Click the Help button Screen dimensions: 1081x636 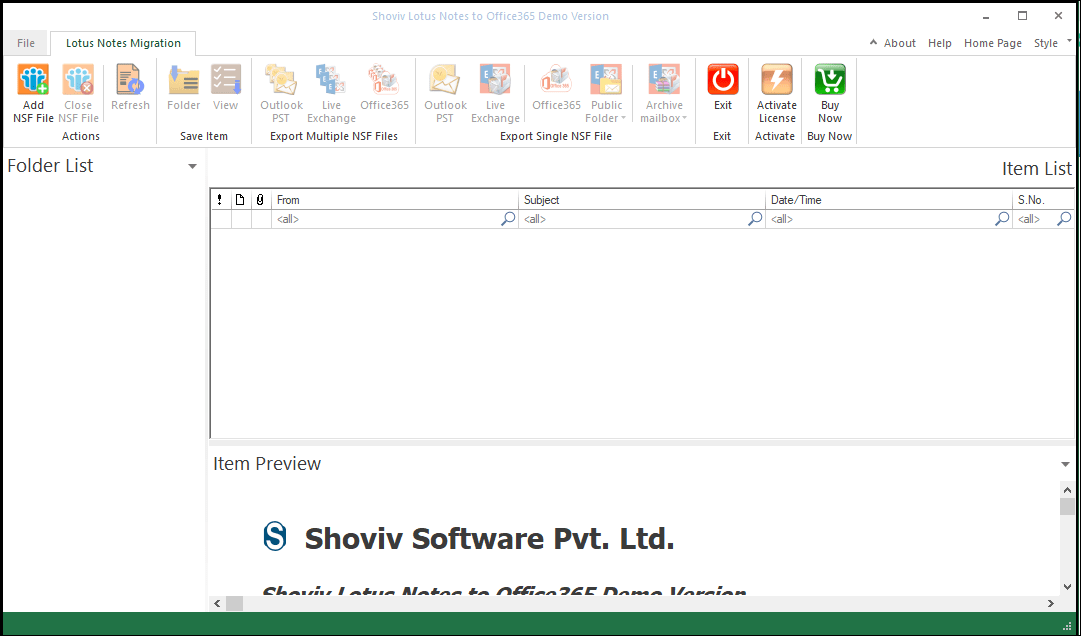tap(939, 43)
